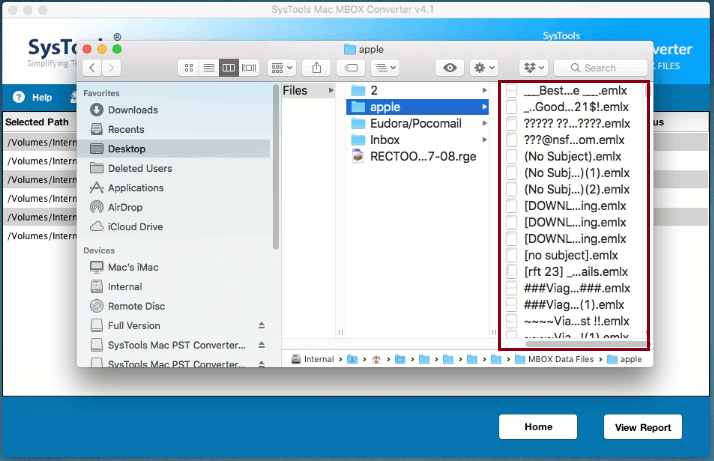Expand the folder named 2

pos(484,91)
